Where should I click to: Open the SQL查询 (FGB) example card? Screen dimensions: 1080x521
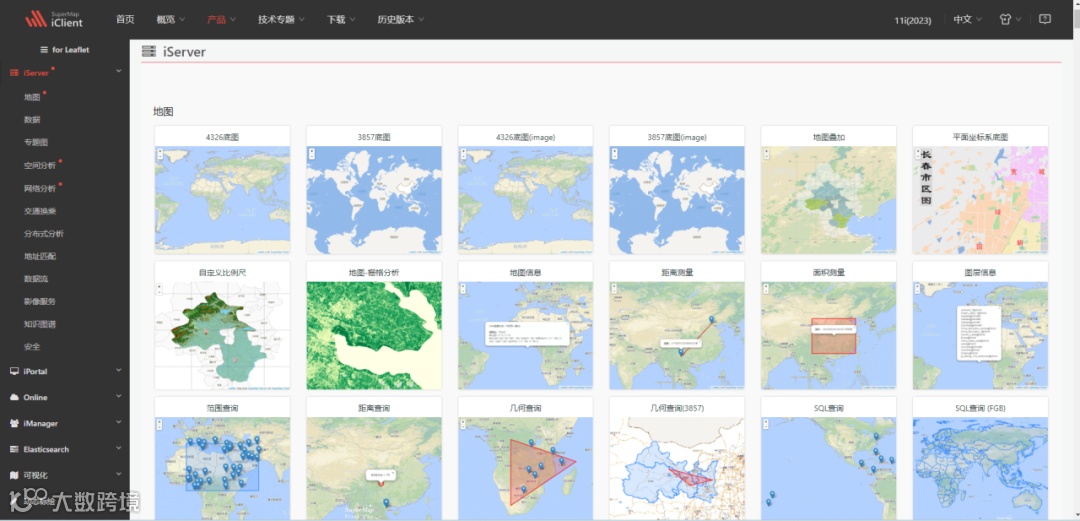pos(980,459)
